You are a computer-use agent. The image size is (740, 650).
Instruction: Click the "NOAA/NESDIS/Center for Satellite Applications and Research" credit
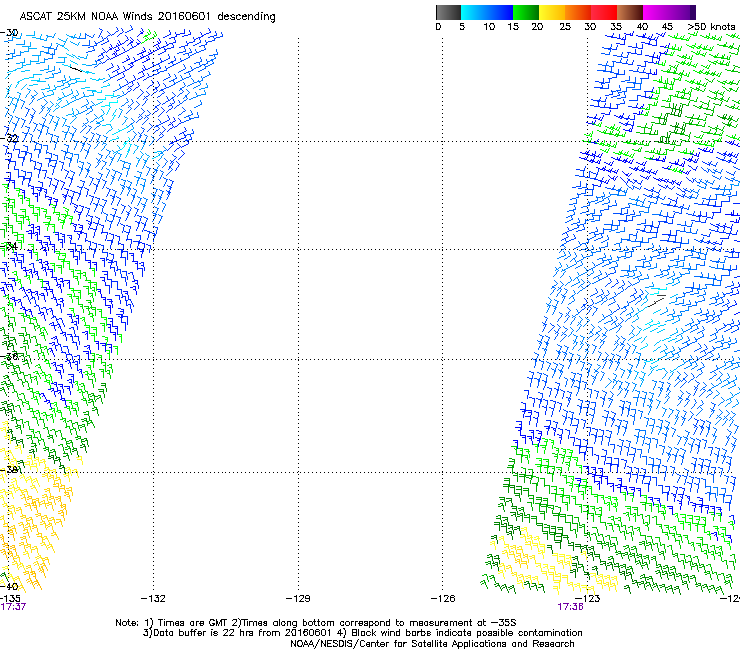pos(432,644)
